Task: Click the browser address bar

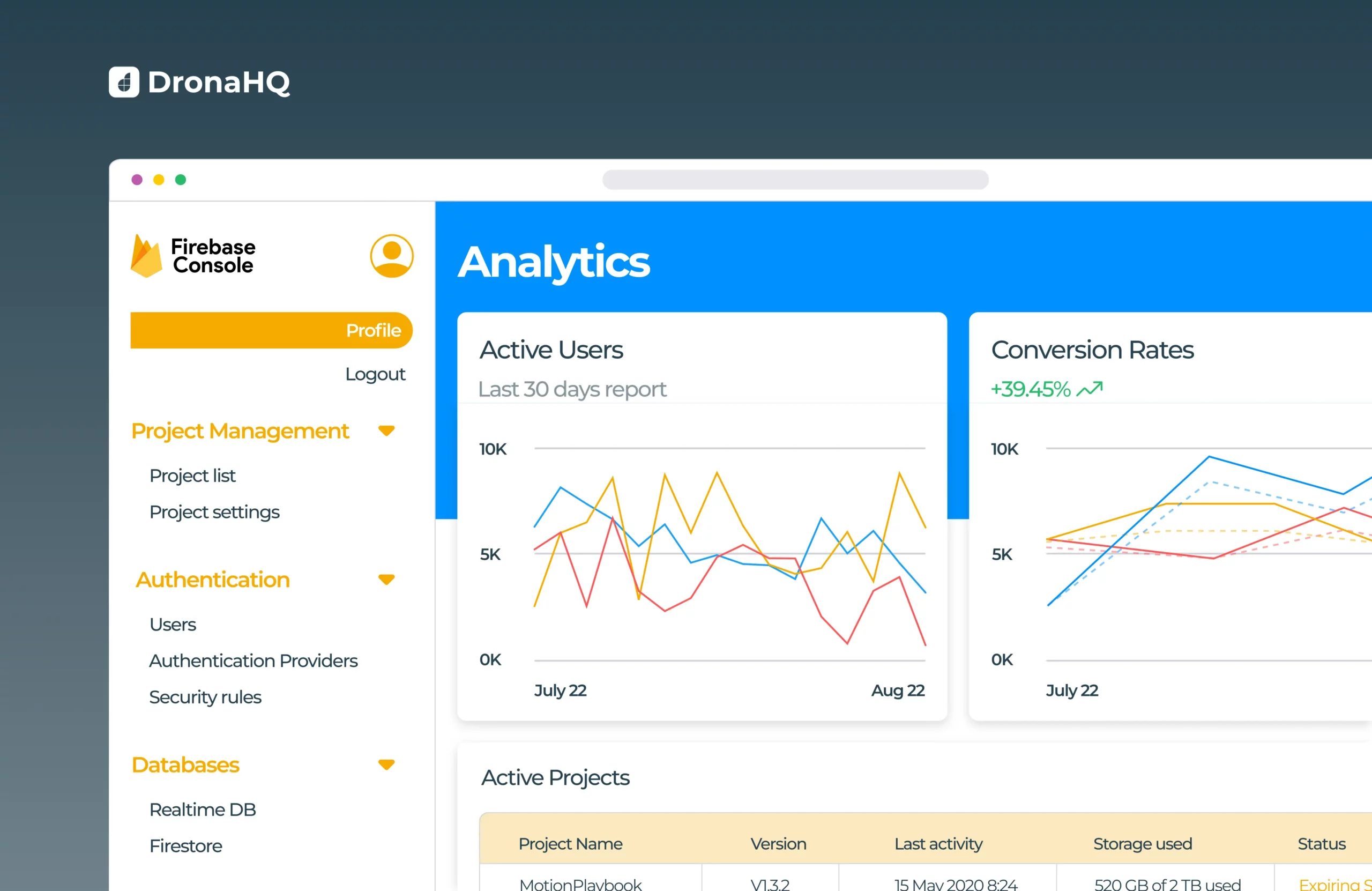Action: pyautogui.click(x=795, y=180)
